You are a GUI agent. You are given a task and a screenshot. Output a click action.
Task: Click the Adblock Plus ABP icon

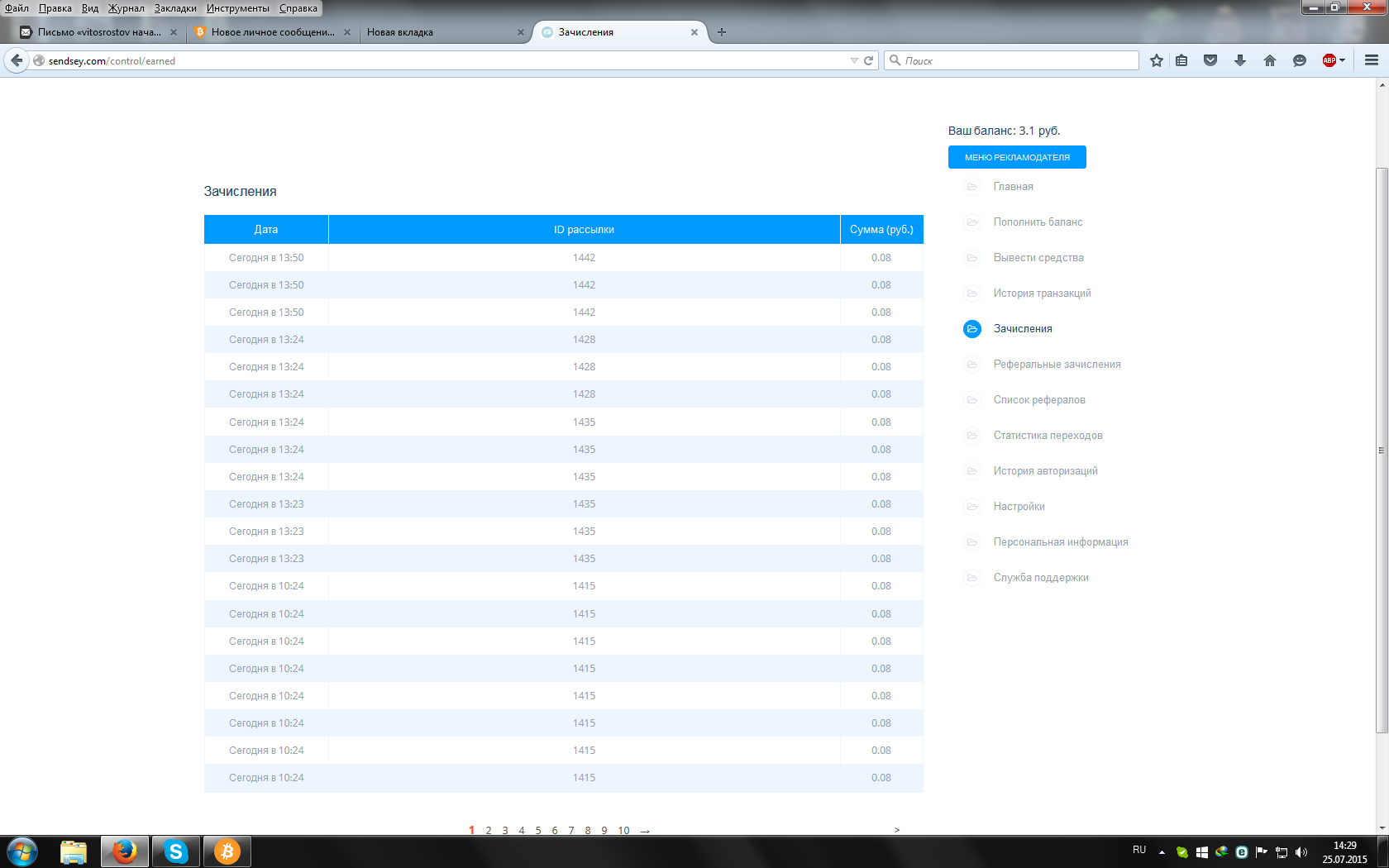click(1329, 60)
